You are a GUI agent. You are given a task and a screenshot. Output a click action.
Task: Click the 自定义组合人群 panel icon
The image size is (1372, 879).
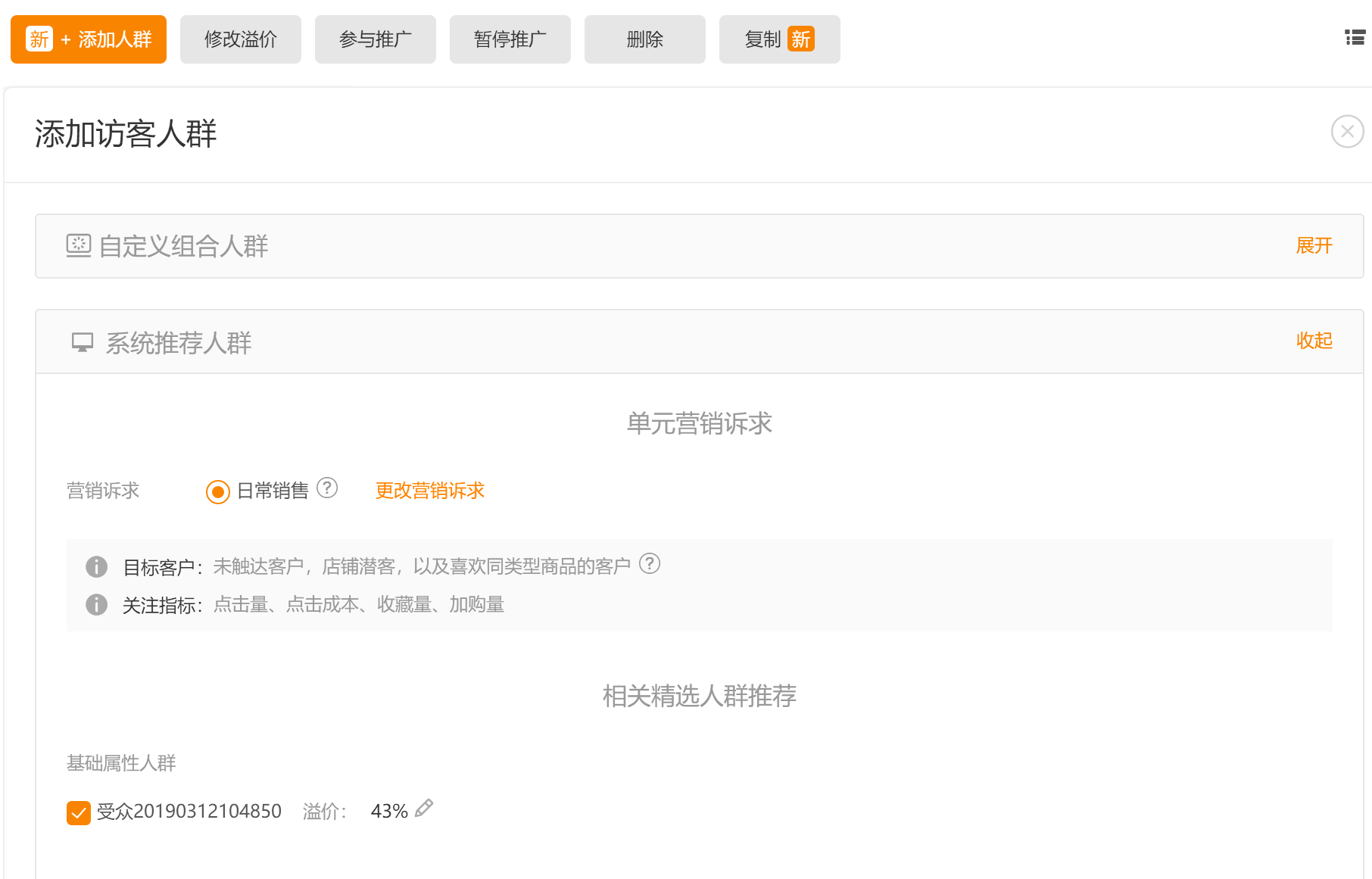(79, 245)
